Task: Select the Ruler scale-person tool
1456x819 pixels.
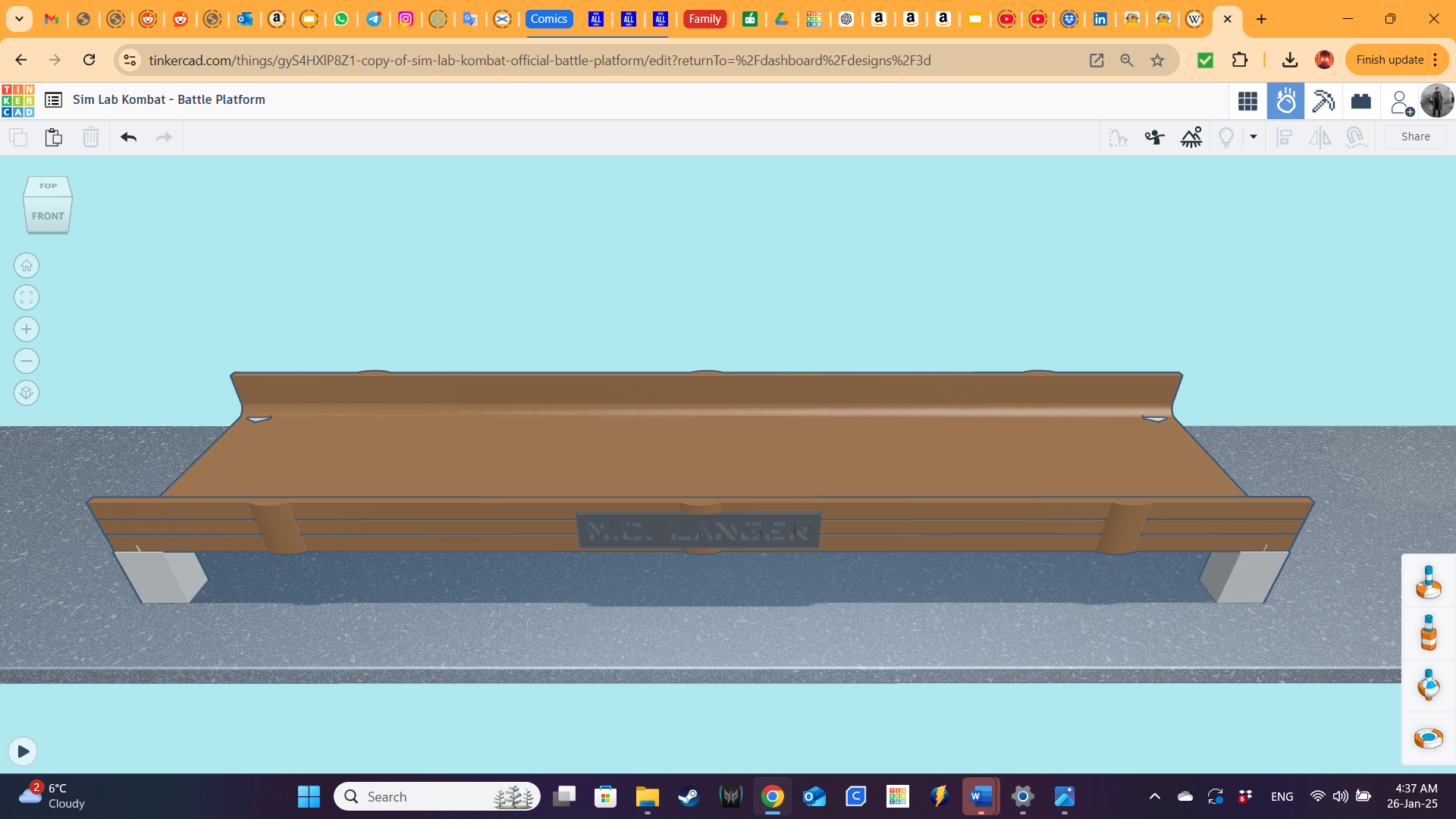Action: [x=1154, y=137]
